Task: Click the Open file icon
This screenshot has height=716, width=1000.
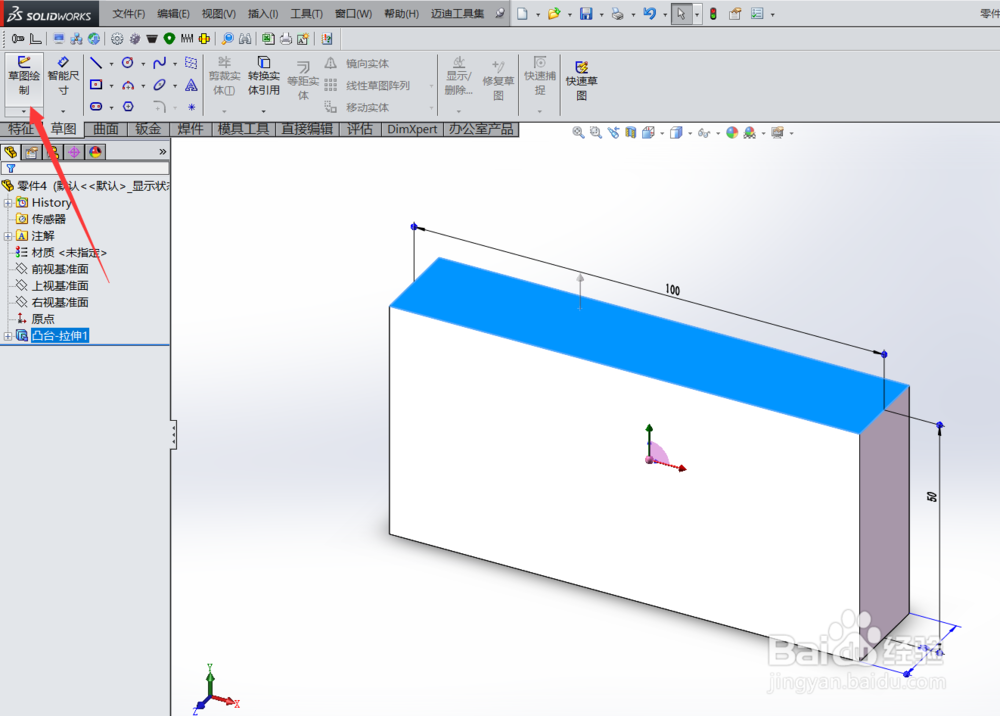Action: click(x=554, y=13)
